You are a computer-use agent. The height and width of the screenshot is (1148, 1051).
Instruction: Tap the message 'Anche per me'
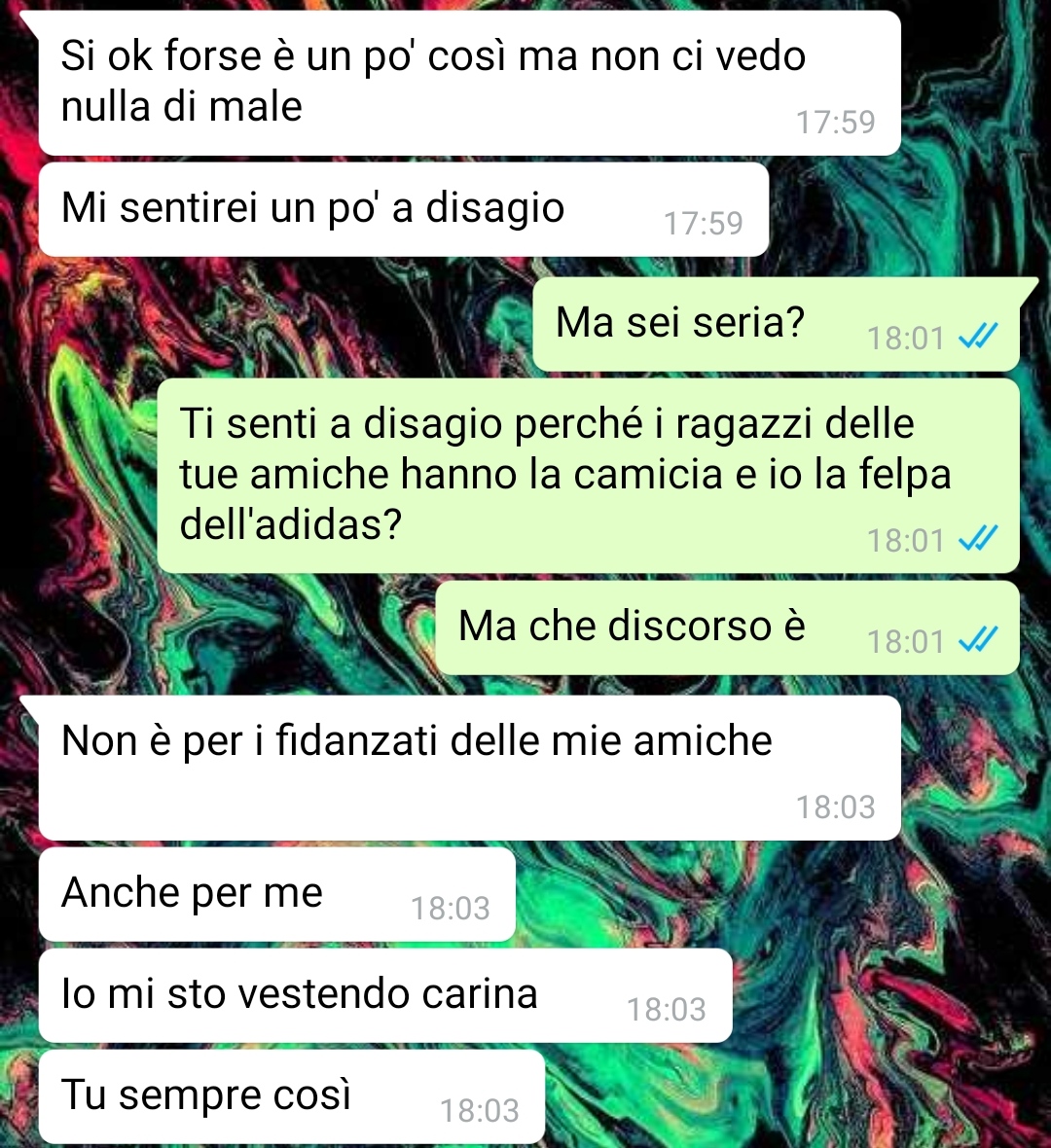276,895
